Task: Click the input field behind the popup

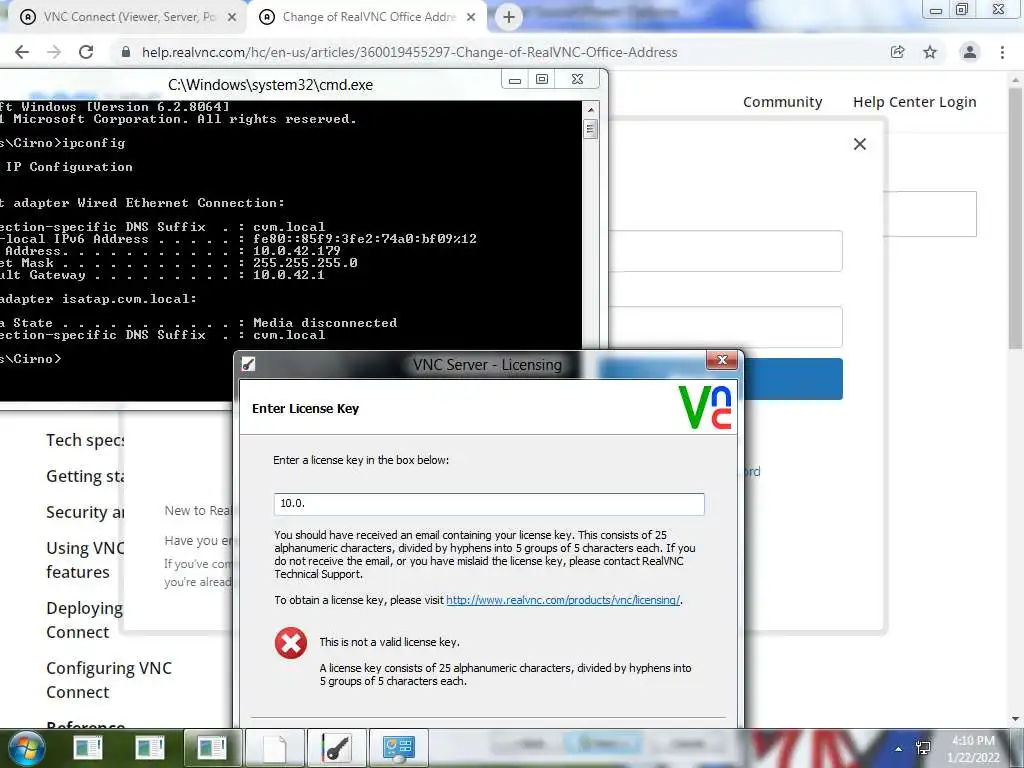Action: [930, 214]
